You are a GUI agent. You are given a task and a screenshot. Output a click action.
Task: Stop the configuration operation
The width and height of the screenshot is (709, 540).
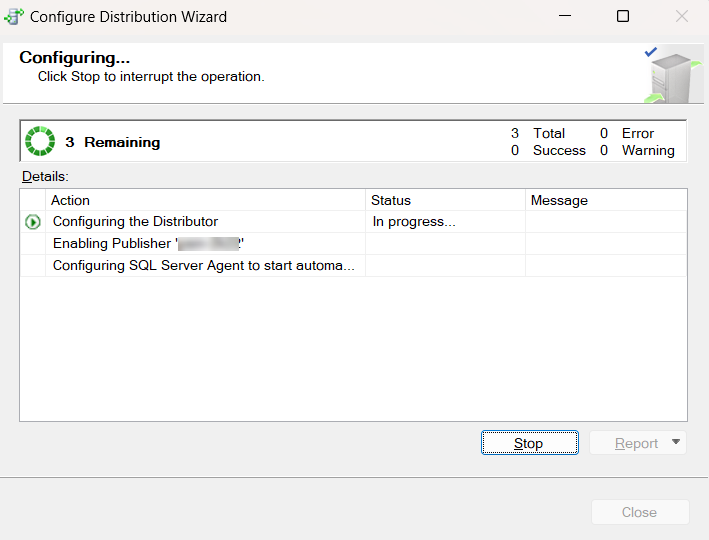click(x=529, y=443)
